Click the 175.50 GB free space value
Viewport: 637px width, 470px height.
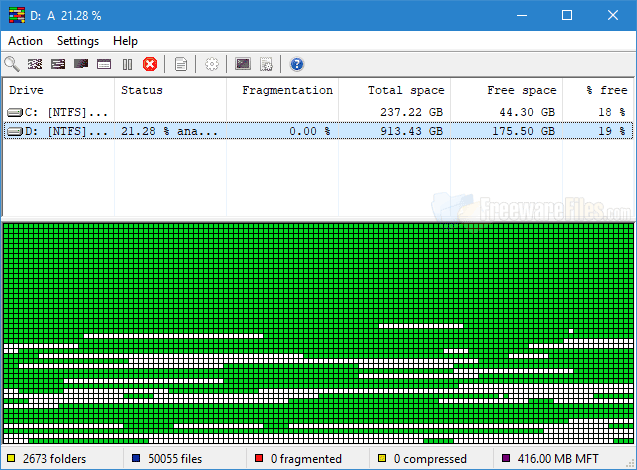click(x=524, y=131)
